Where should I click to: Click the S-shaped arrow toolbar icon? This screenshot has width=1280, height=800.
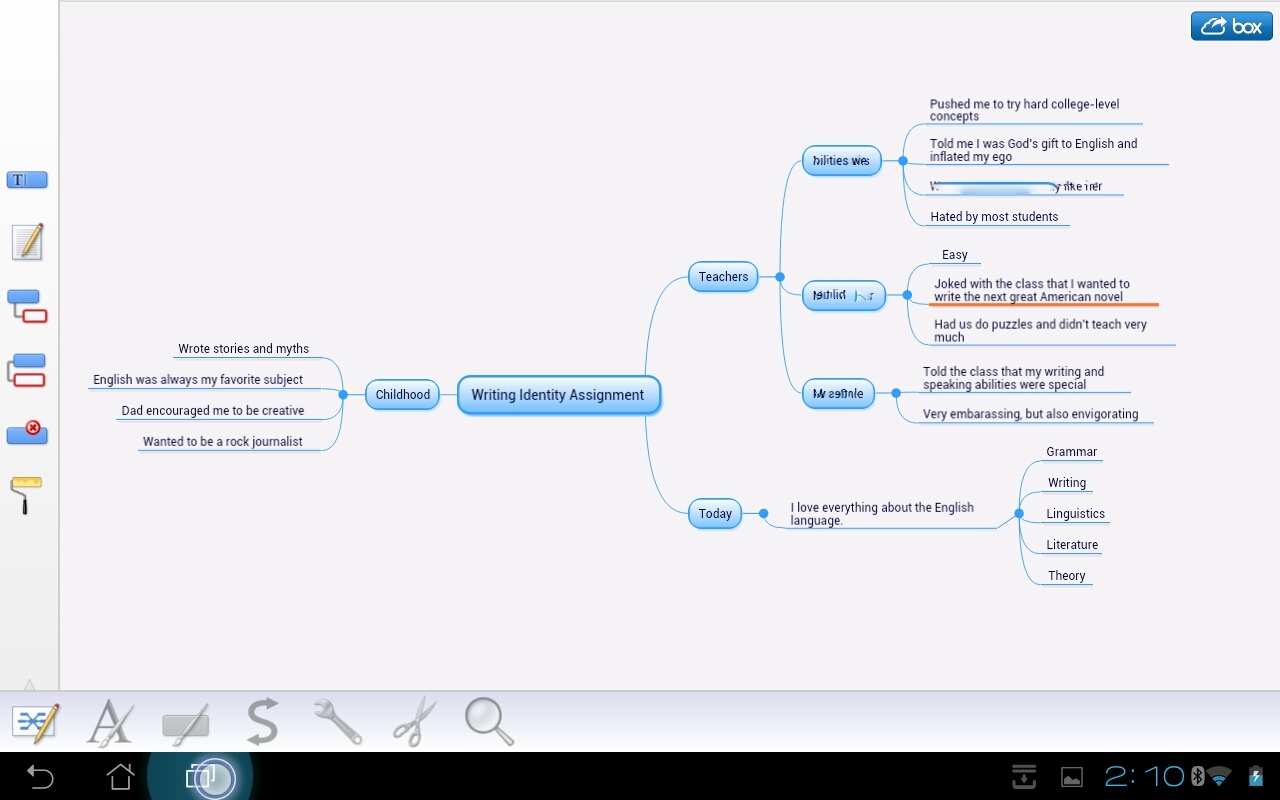[x=262, y=721]
